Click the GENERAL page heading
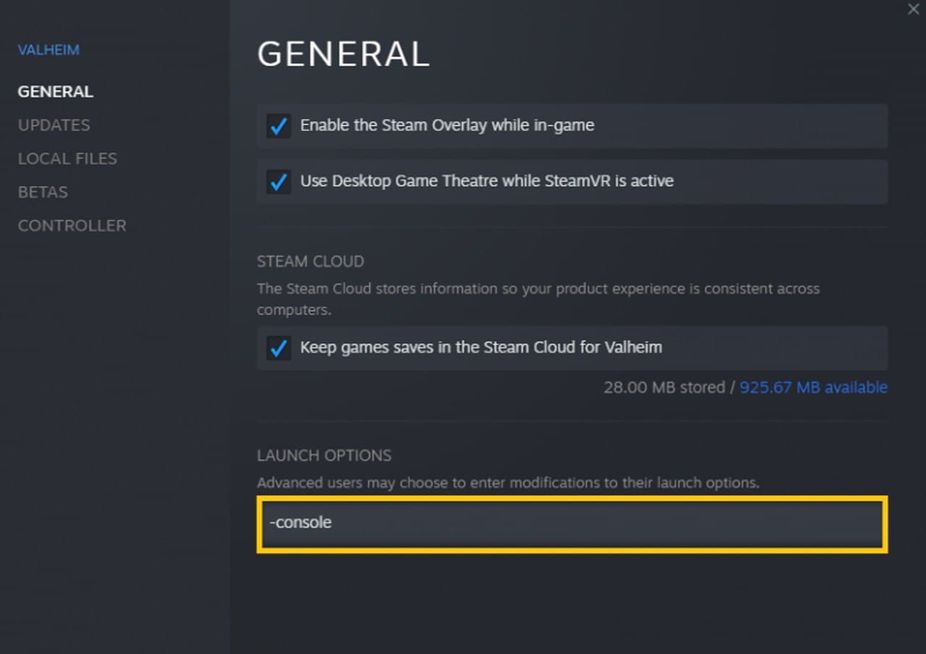926x654 pixels. pos(343,53)
